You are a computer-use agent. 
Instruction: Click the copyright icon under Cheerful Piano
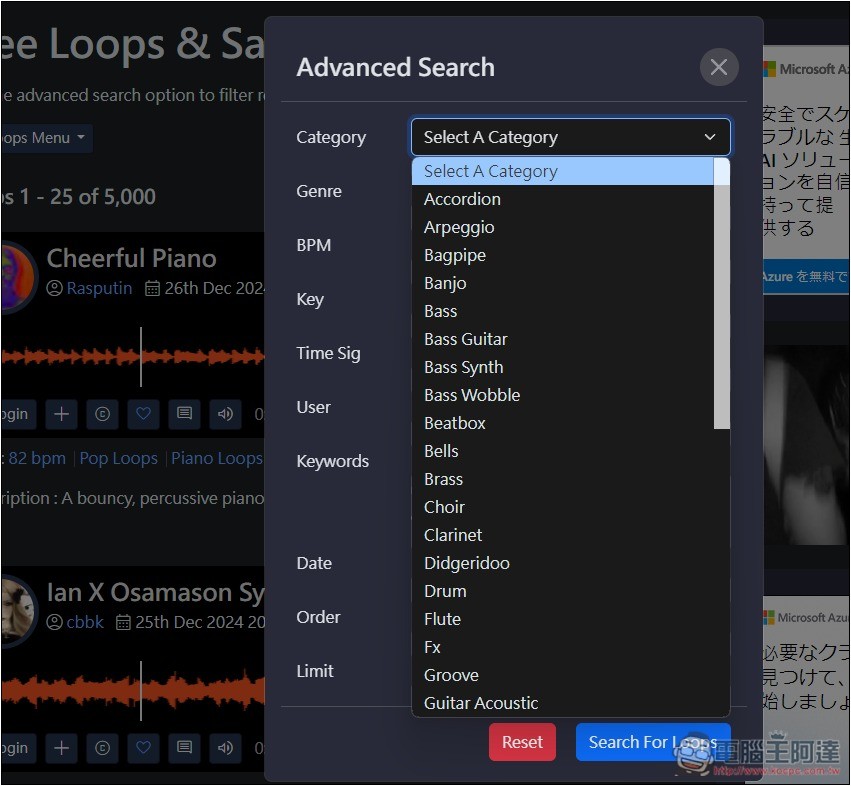103,414
